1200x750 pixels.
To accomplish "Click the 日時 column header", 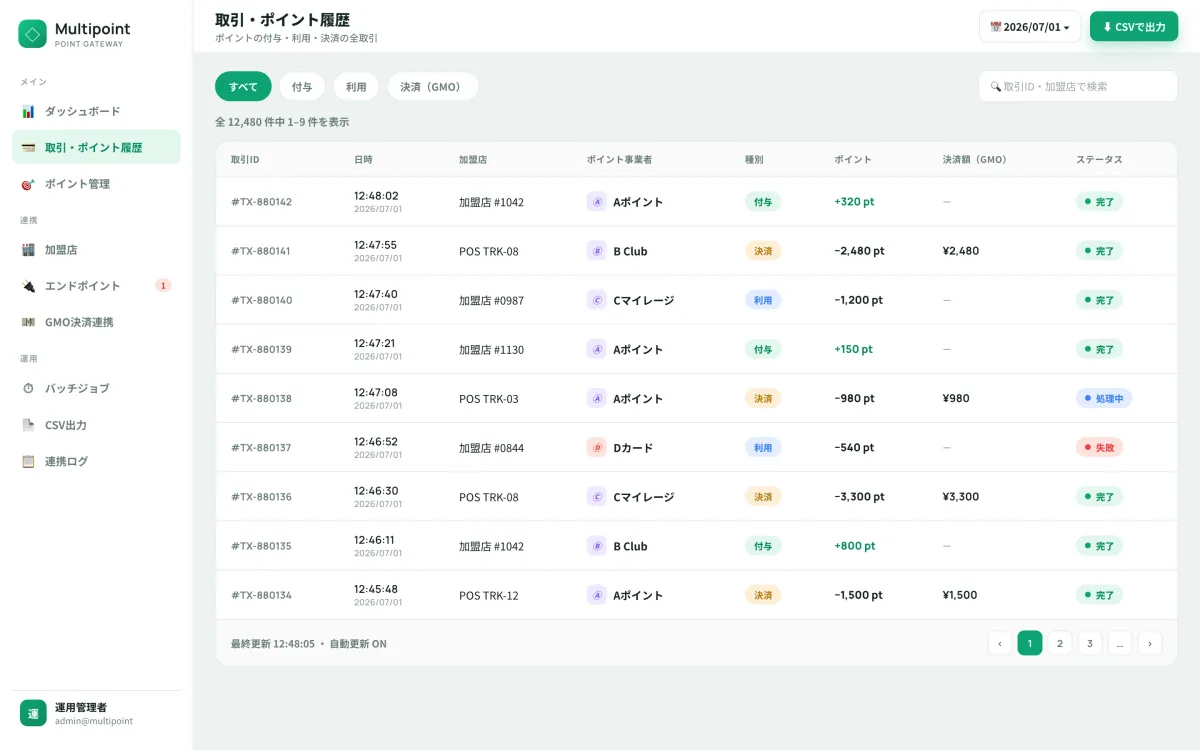I will click(363, 160).
